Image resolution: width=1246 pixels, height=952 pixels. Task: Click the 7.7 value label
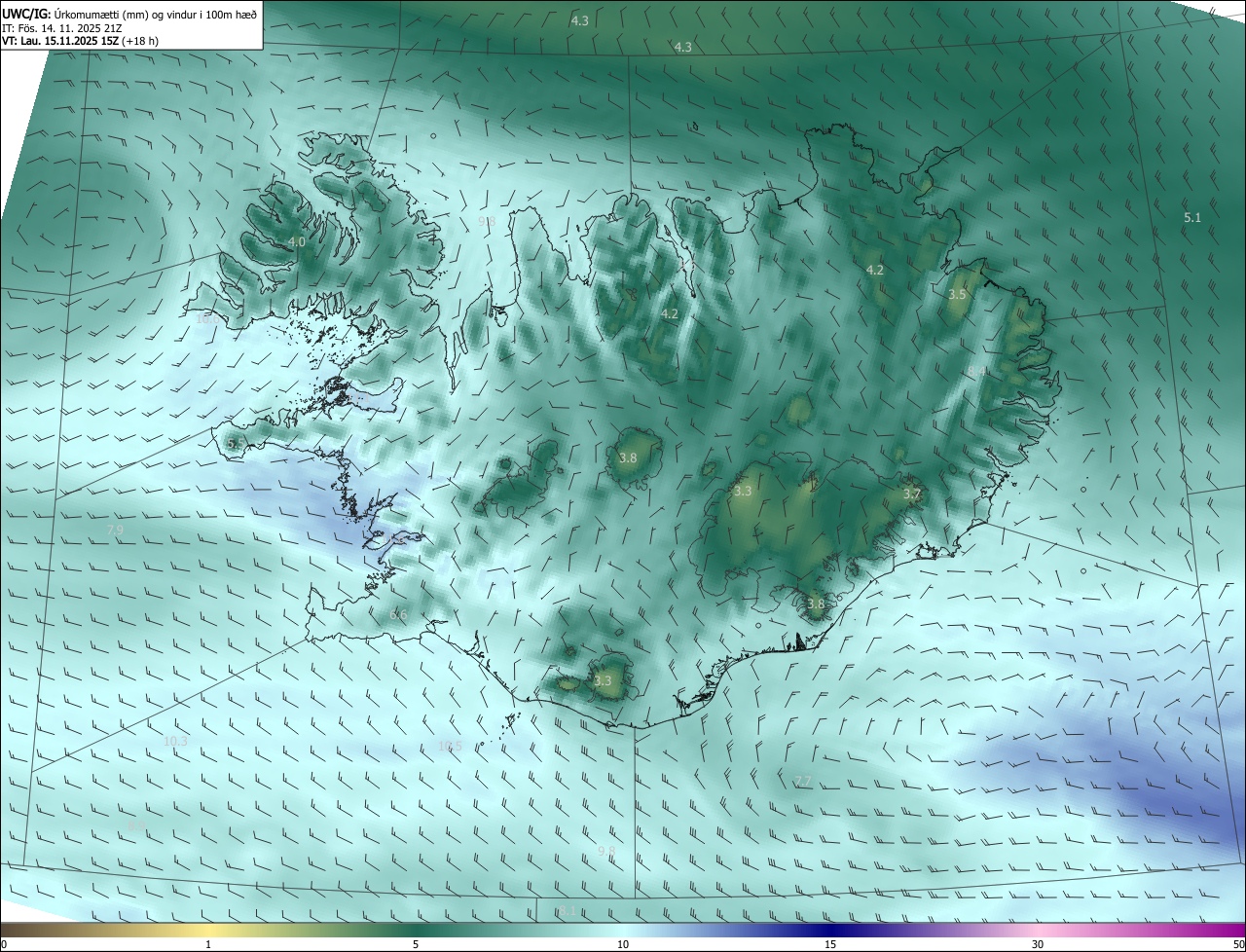[x=803, y=781]
